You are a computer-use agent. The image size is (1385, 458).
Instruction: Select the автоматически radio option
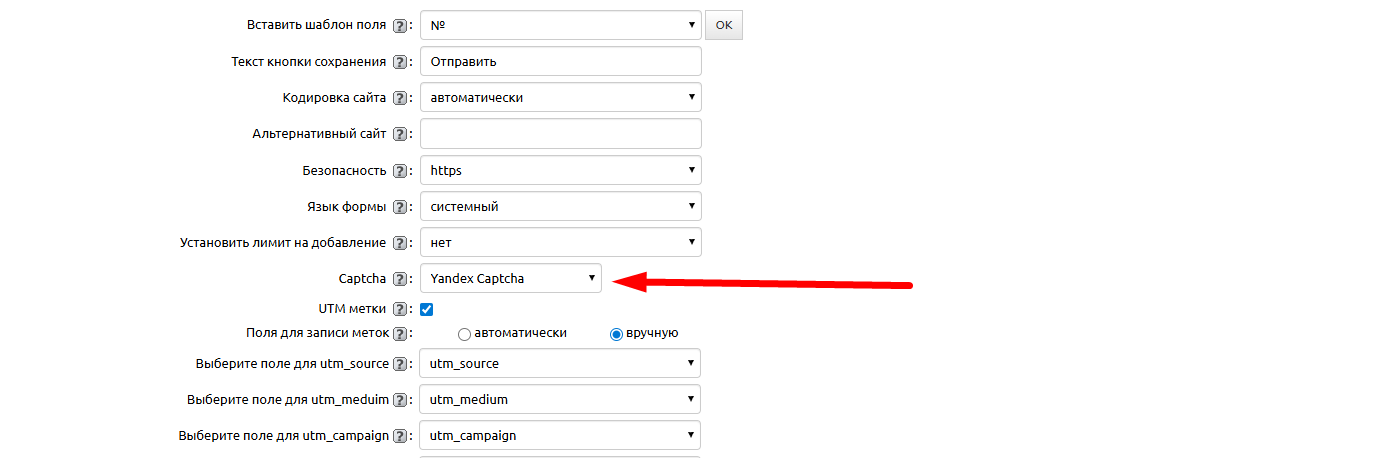pos(464,334)
